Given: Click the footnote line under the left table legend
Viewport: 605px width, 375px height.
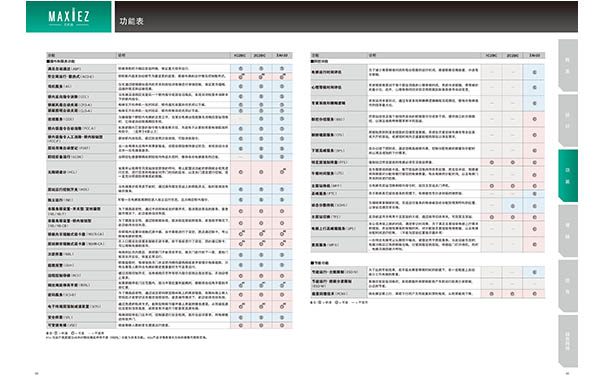Looking at the screenshot, I should tap(127, 337).
